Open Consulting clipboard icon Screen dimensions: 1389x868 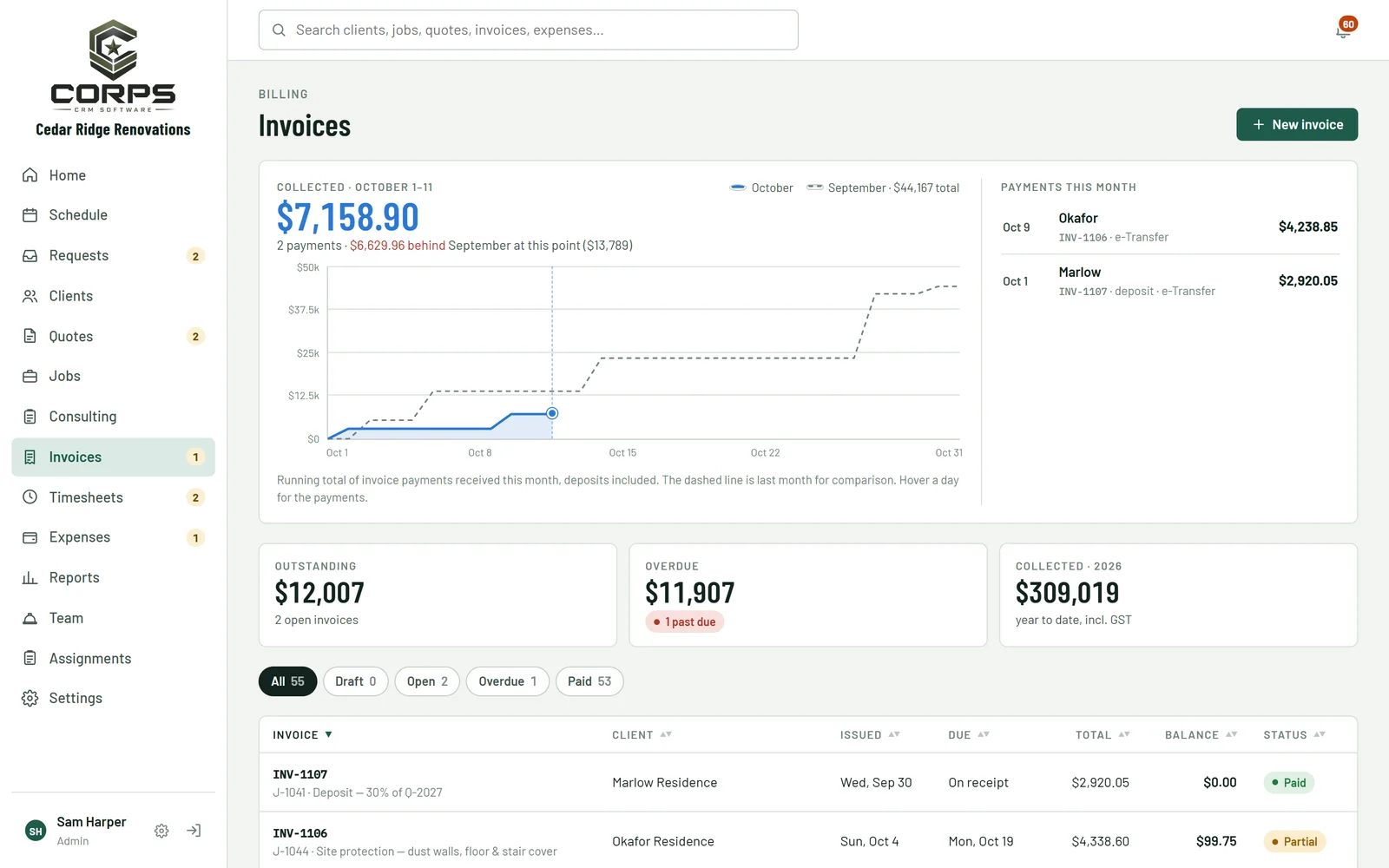[x=30, y=417]
